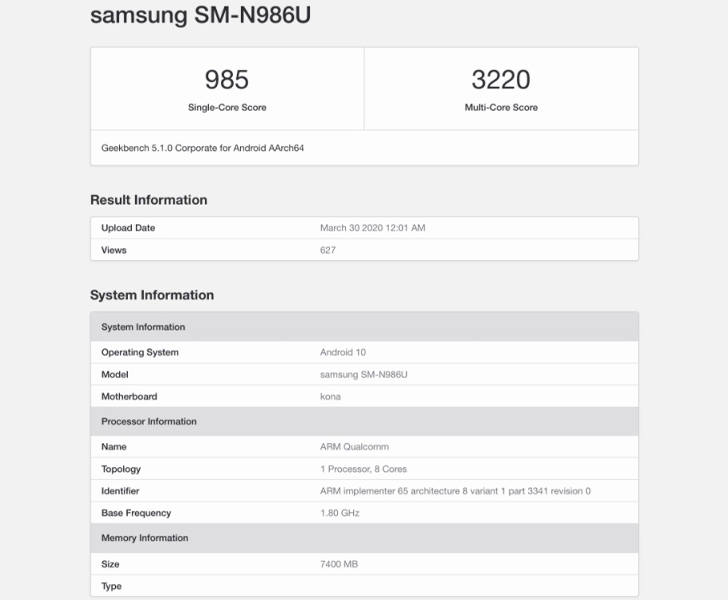The width and height of the screenshot is (728, 600).
Task: Click the Base Frequency label
Action: (136, 513)
